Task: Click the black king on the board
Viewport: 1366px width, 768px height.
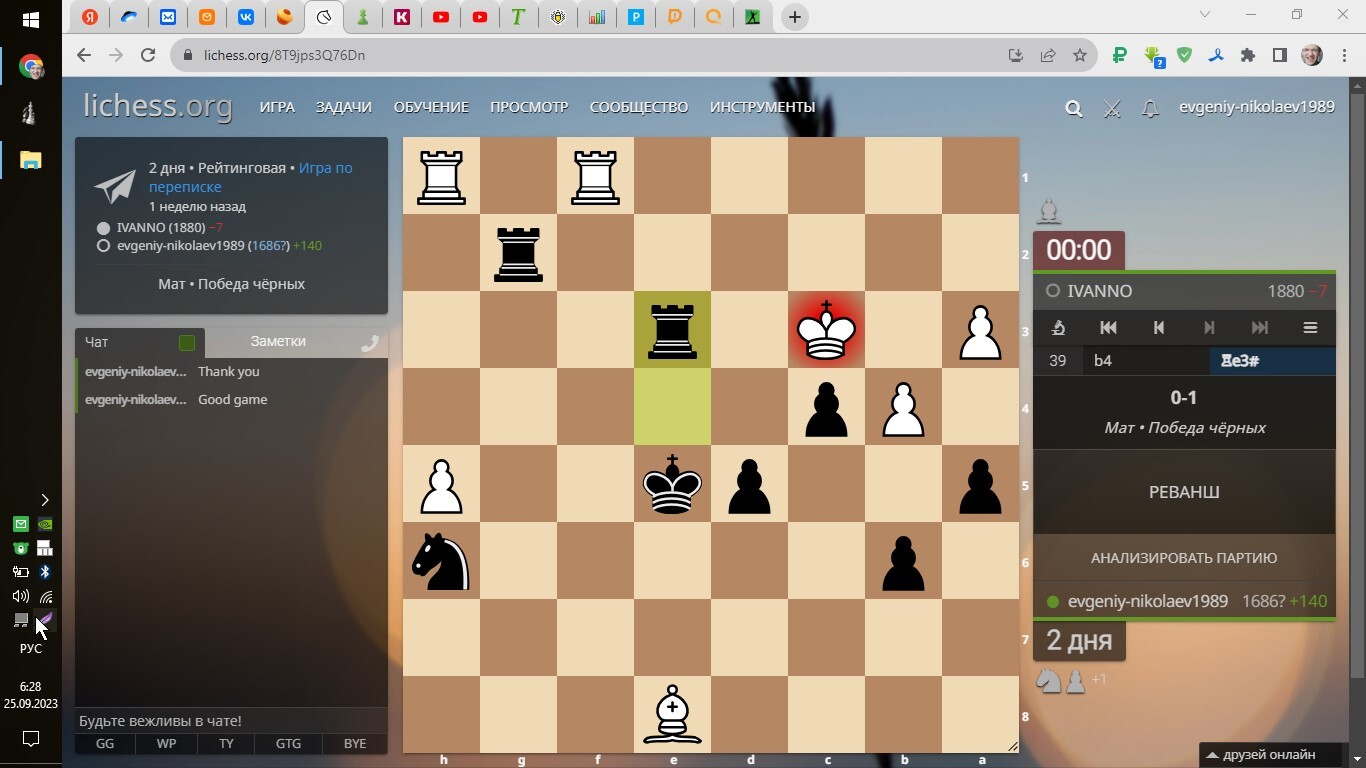Action: pyautogui.click(x=672, y=484)
